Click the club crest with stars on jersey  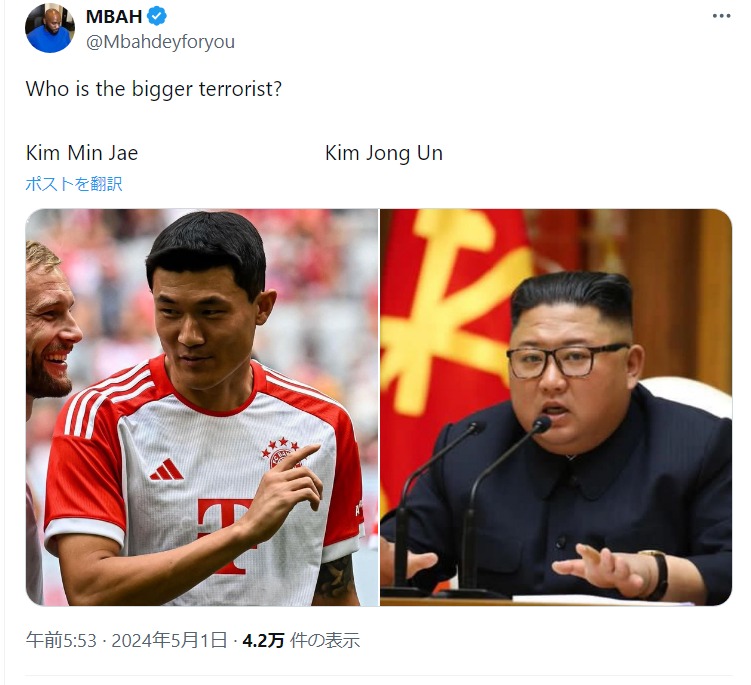[x=281, y=453]
